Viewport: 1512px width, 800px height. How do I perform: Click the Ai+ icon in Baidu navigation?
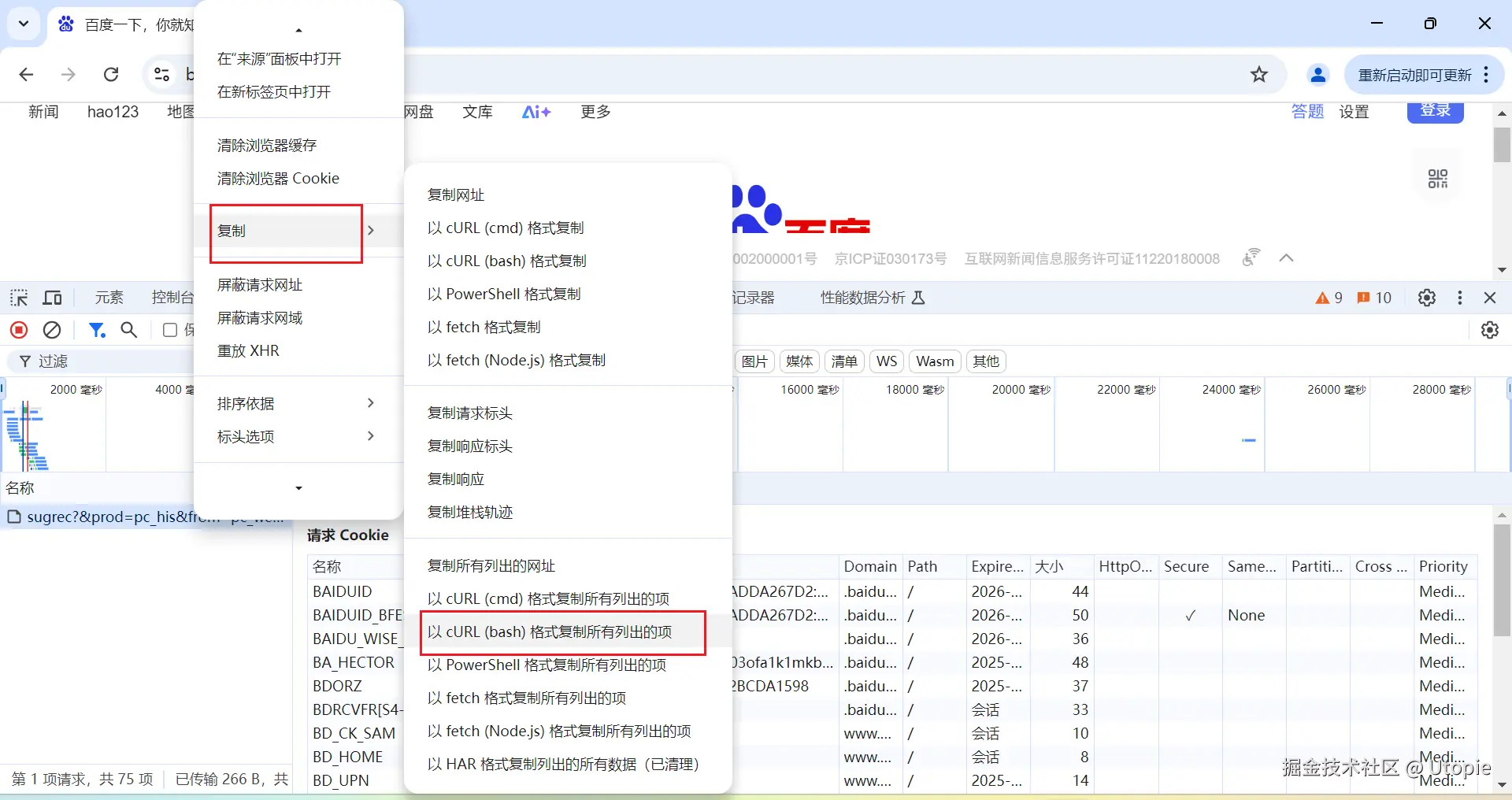tap(536, 112)
